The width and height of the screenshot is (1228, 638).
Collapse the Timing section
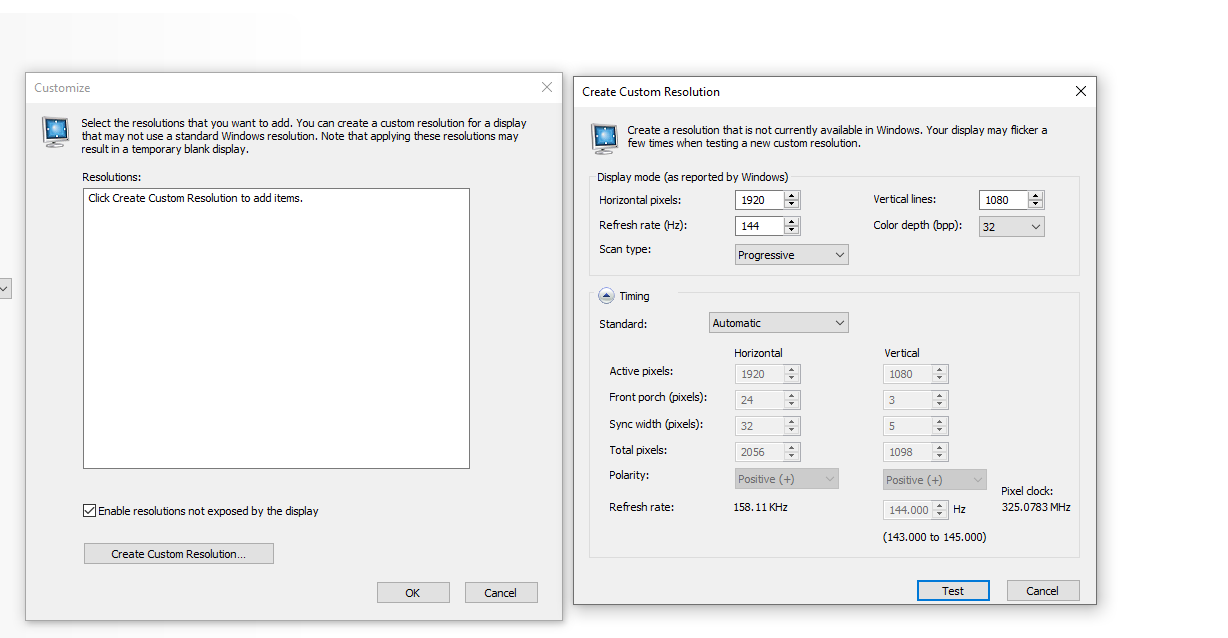pos(606,295)
